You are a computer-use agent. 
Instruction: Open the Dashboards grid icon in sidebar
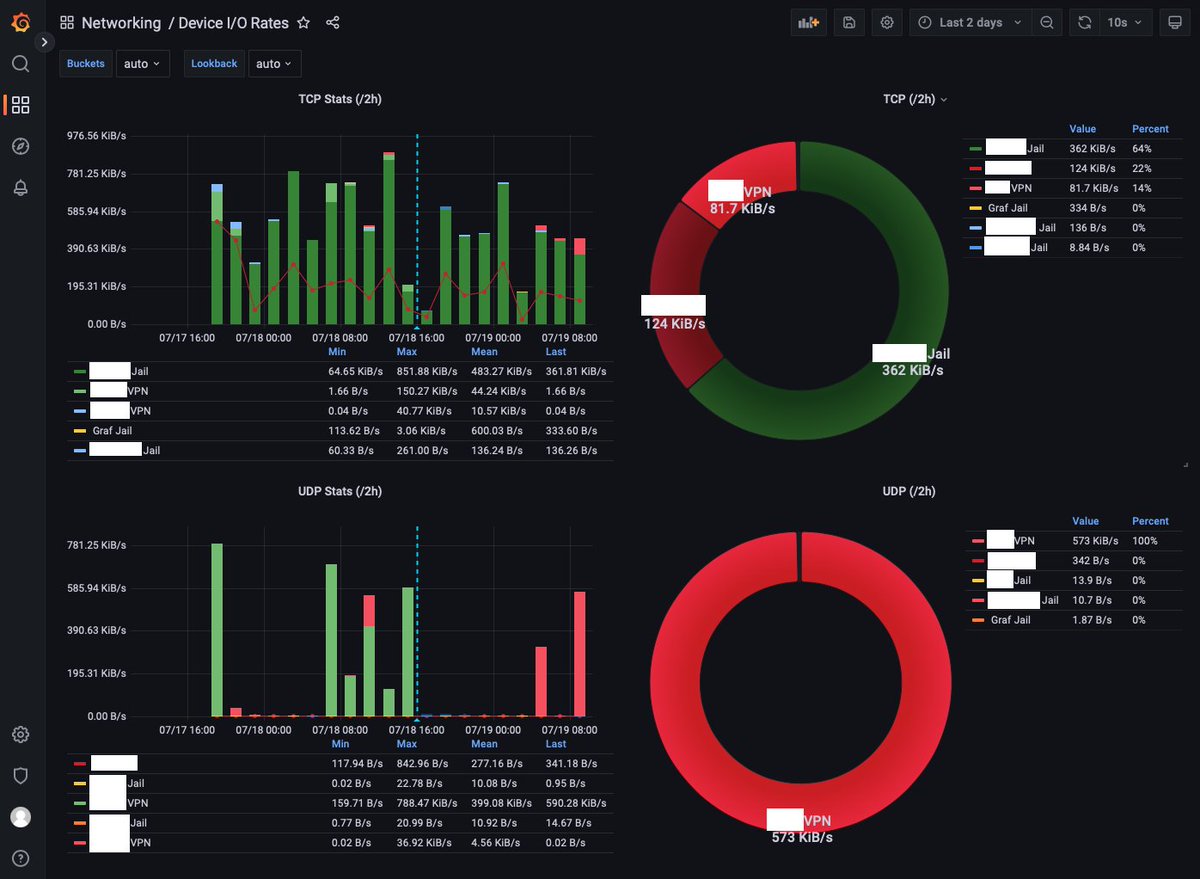20,105
